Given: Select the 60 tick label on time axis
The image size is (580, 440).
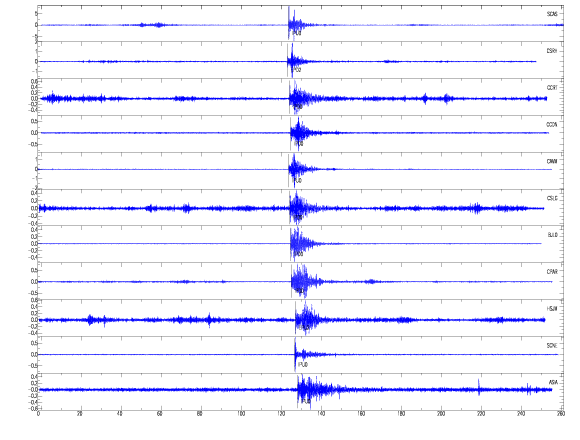Looking at the screenshot, I should coord(159,414).
